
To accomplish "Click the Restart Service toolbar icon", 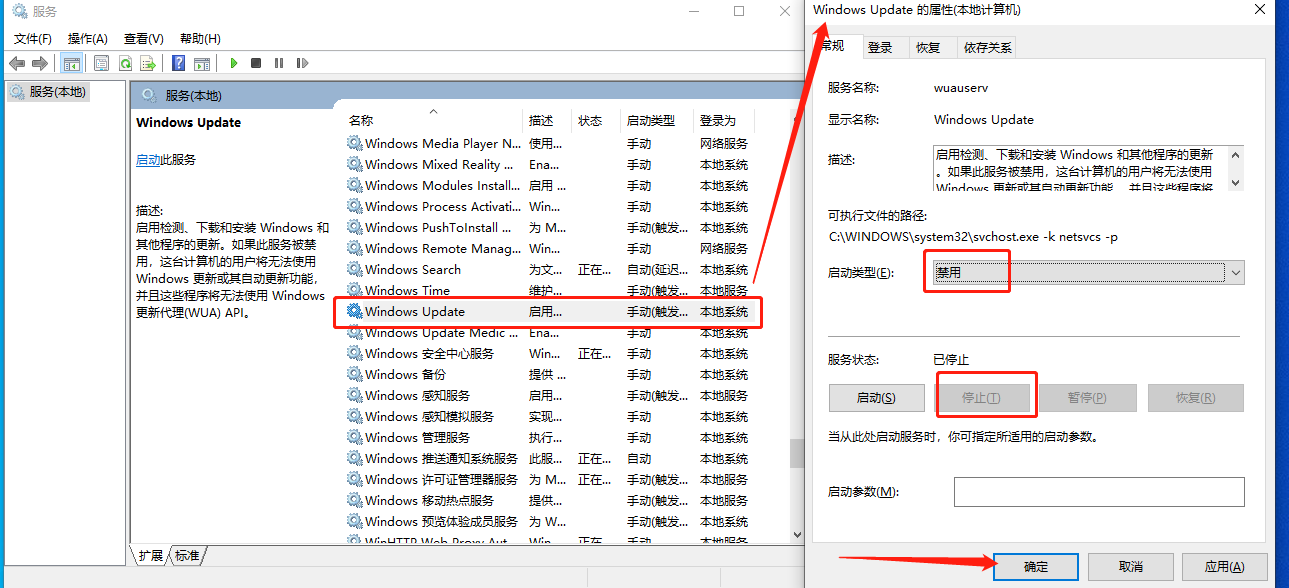I will point(303,63).
